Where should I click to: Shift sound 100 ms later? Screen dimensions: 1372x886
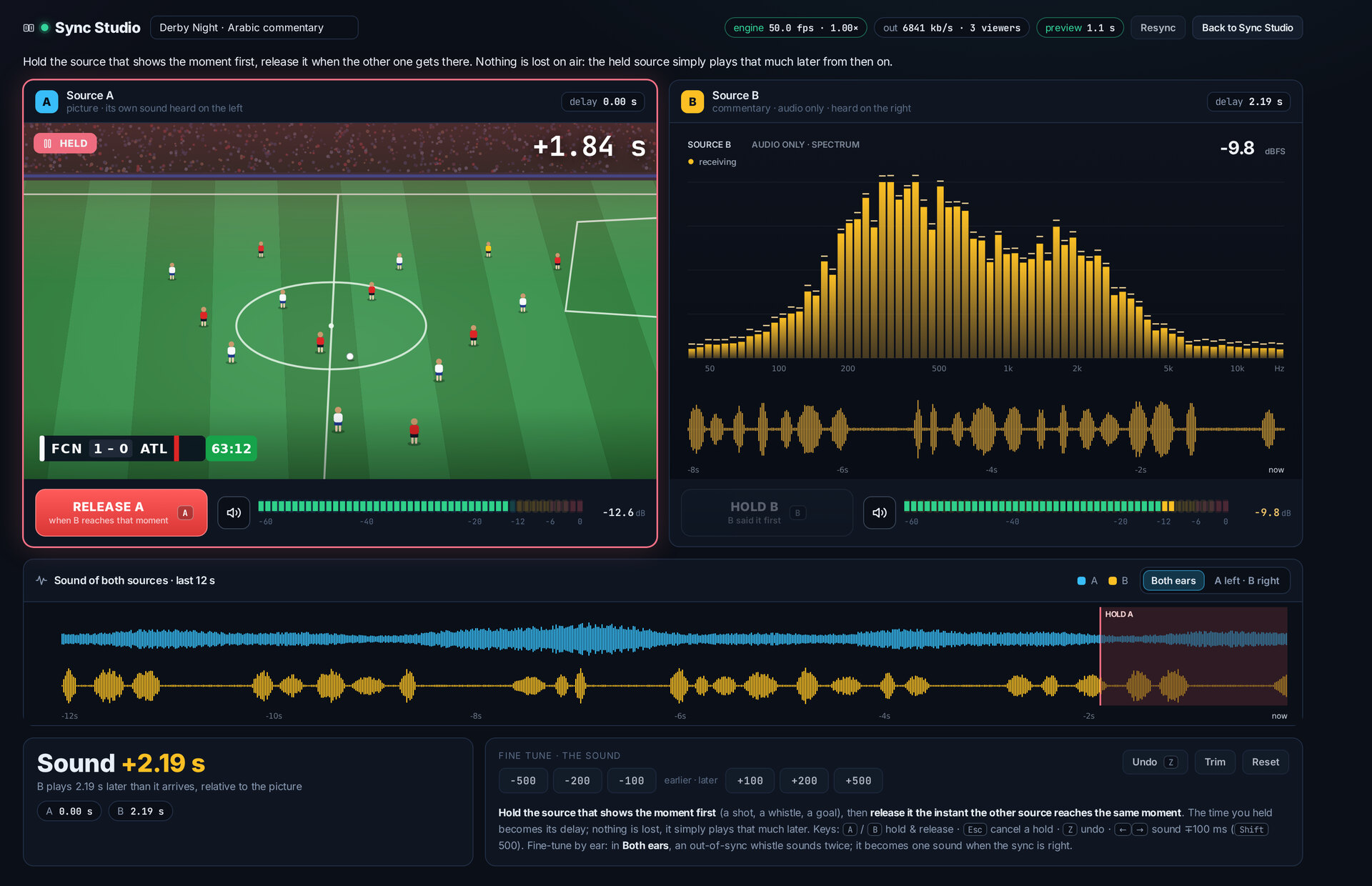[x=750, y=781]
